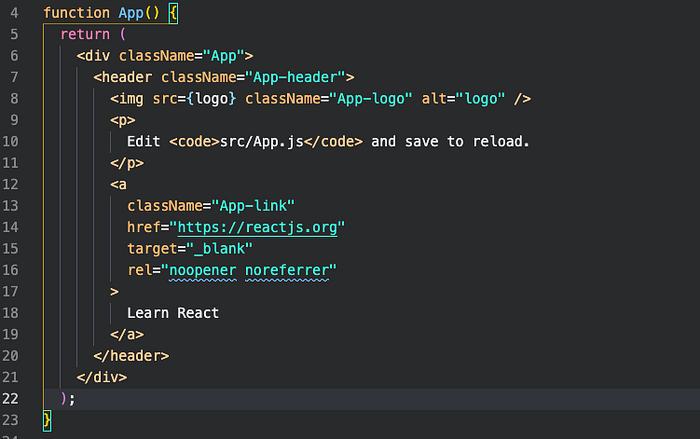Click the src/App.js text inside code tag
This screenshot has height=439, width=700.
click(262, 142)
